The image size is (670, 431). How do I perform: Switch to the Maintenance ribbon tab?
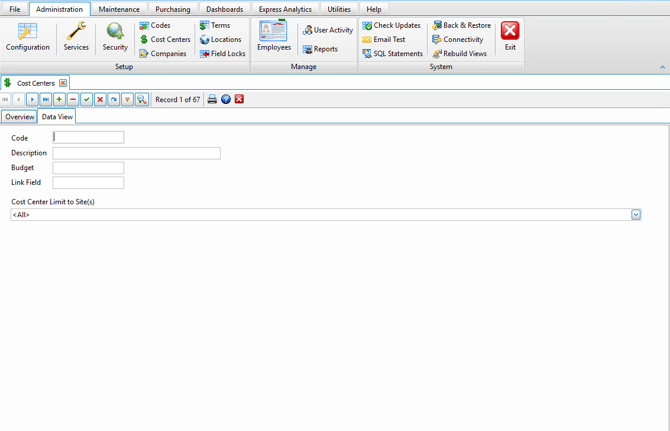click(x=119, y=9)
